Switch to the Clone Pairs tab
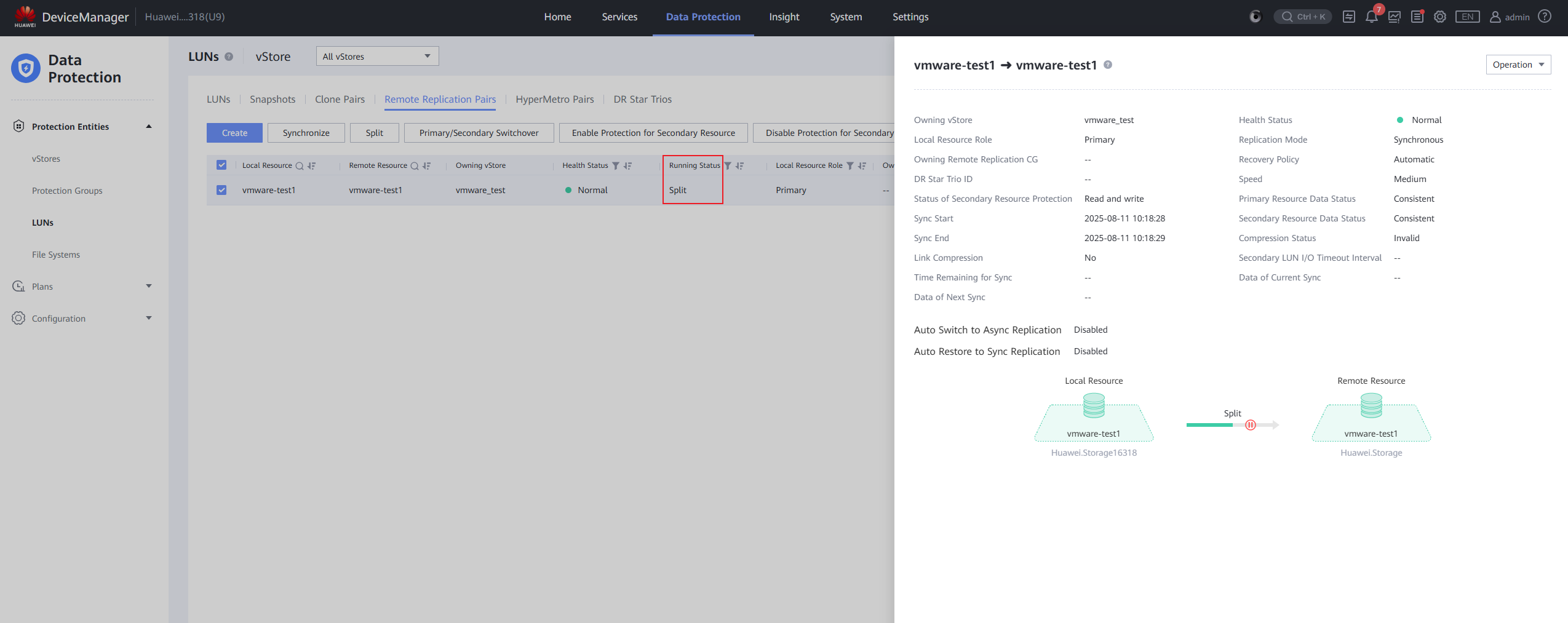This screenshot has width=1568, height=623. (x=340, y=99)
